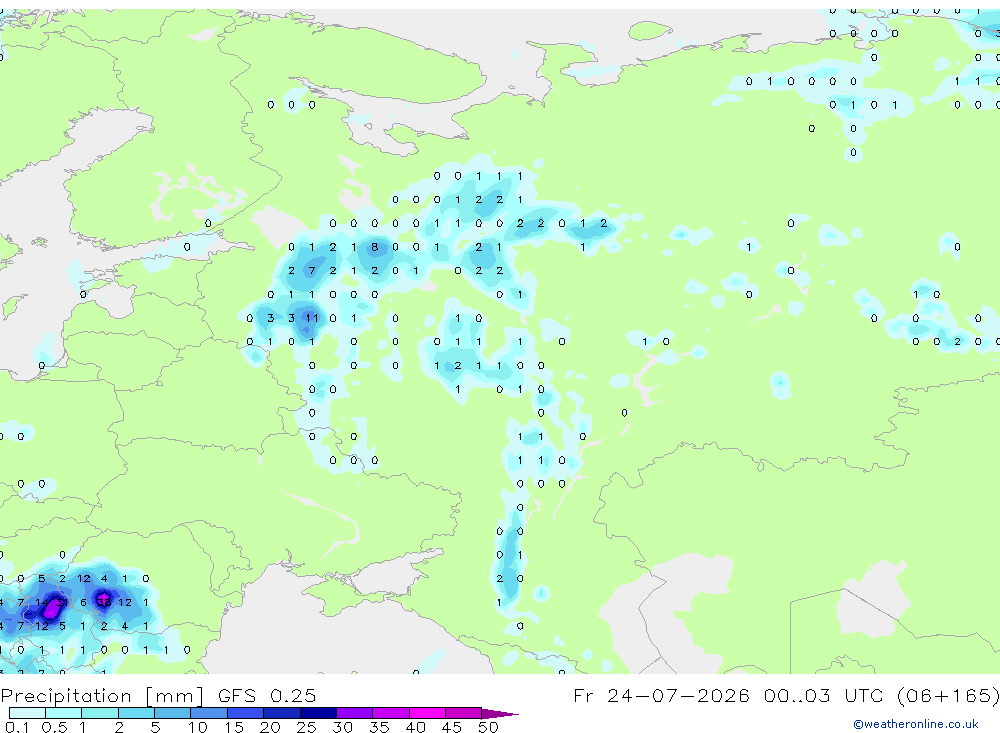Viewport: 1000px width, 733px height.
Task: Click the legend label "50"
Action: (x=489, y=727)
